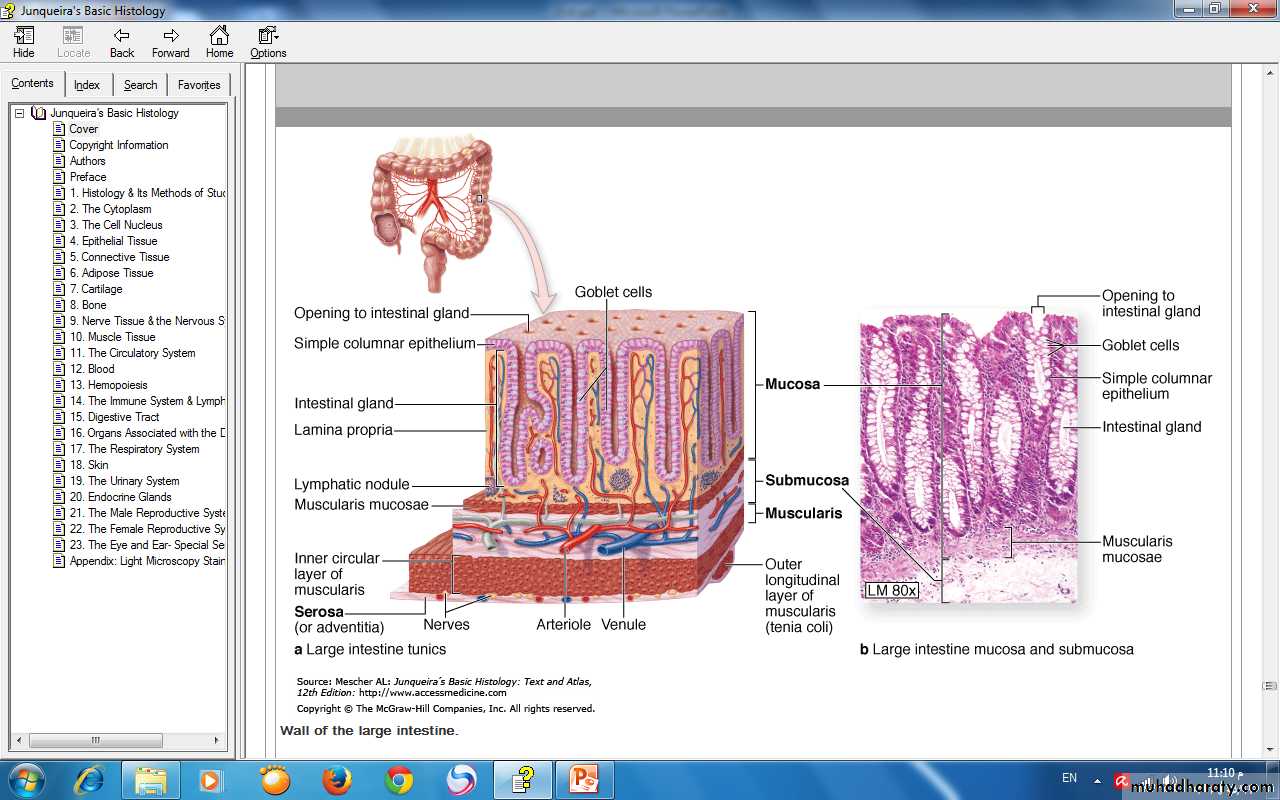Open Google Chrome from the taskbar
The width and height of the screenshot is (1280, 800).
(x=399, y=780)
